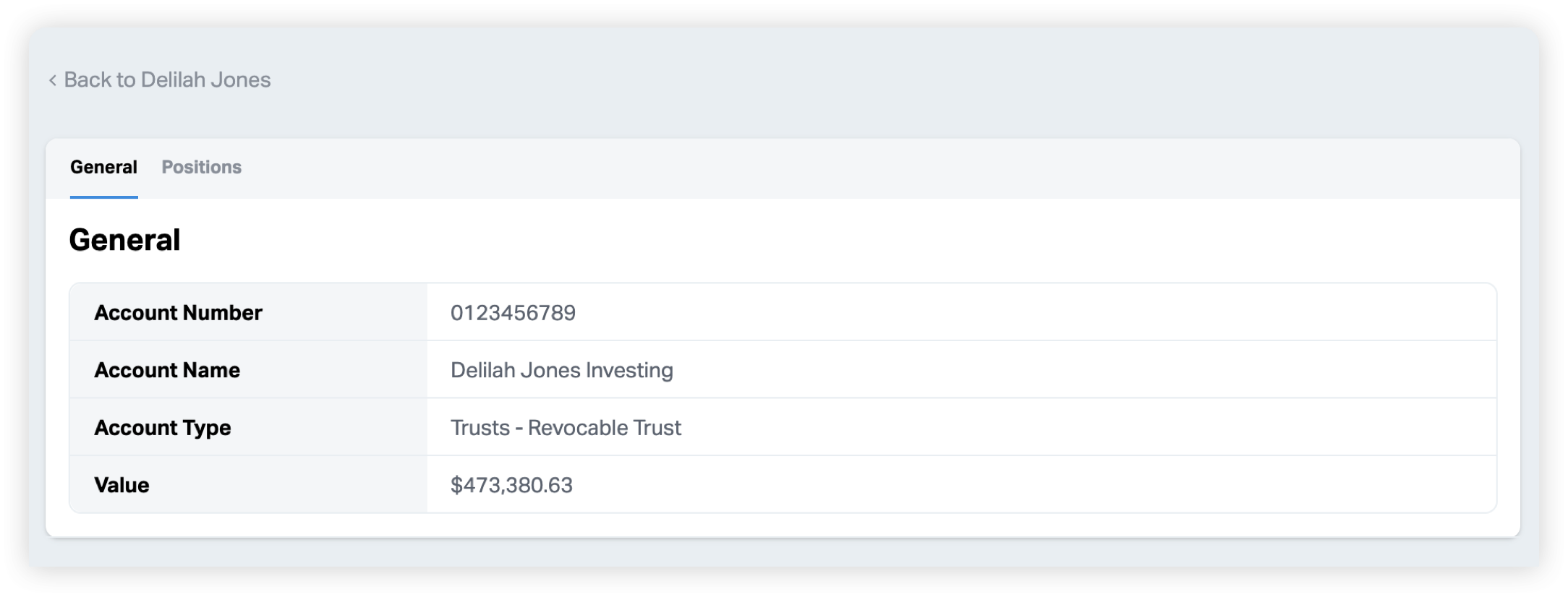
Task: Click the Account Number row label
Action: point(178,313)
